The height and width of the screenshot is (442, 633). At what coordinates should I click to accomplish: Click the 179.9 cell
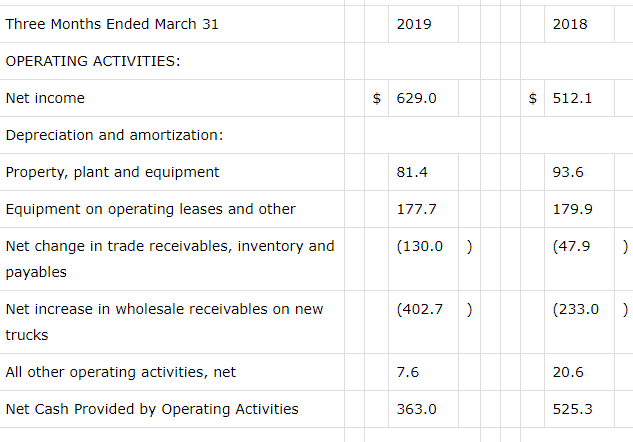[572, 209]
